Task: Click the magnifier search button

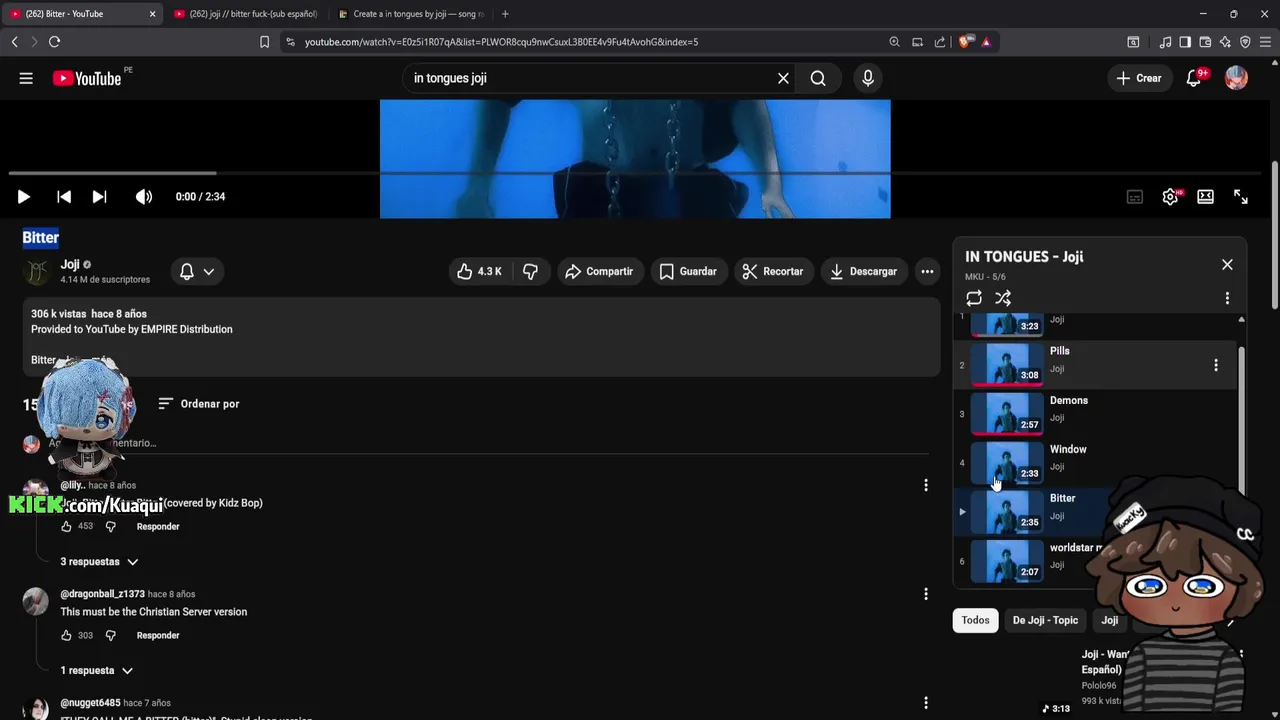Action: (818, 78)
